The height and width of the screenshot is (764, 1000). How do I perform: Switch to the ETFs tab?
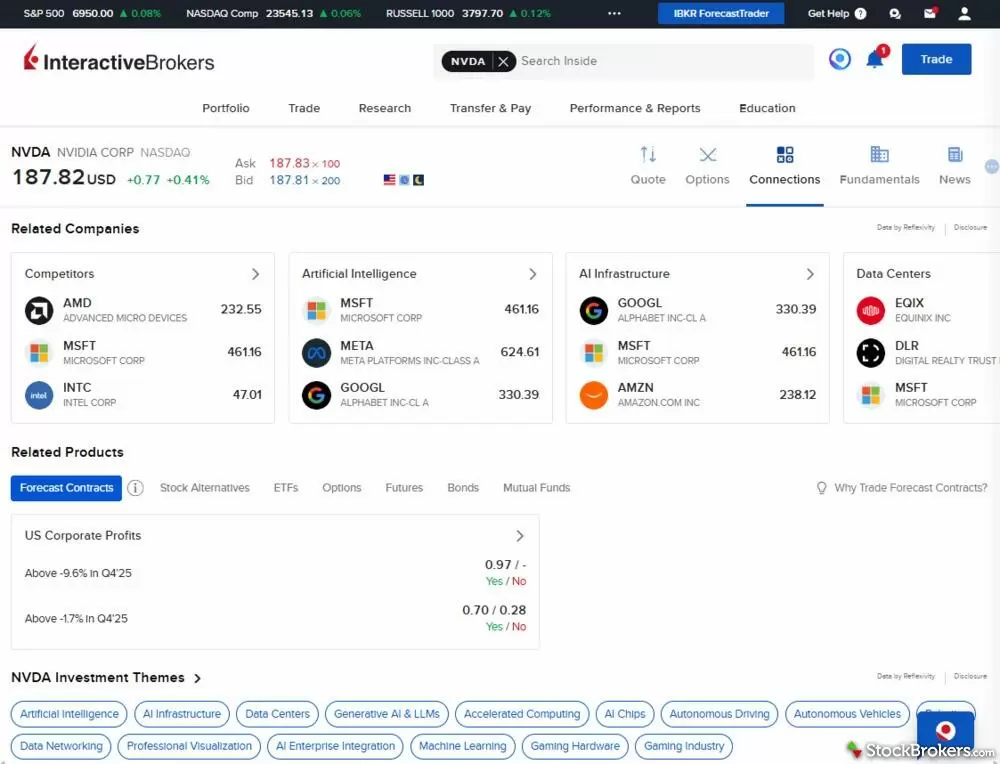285,488
